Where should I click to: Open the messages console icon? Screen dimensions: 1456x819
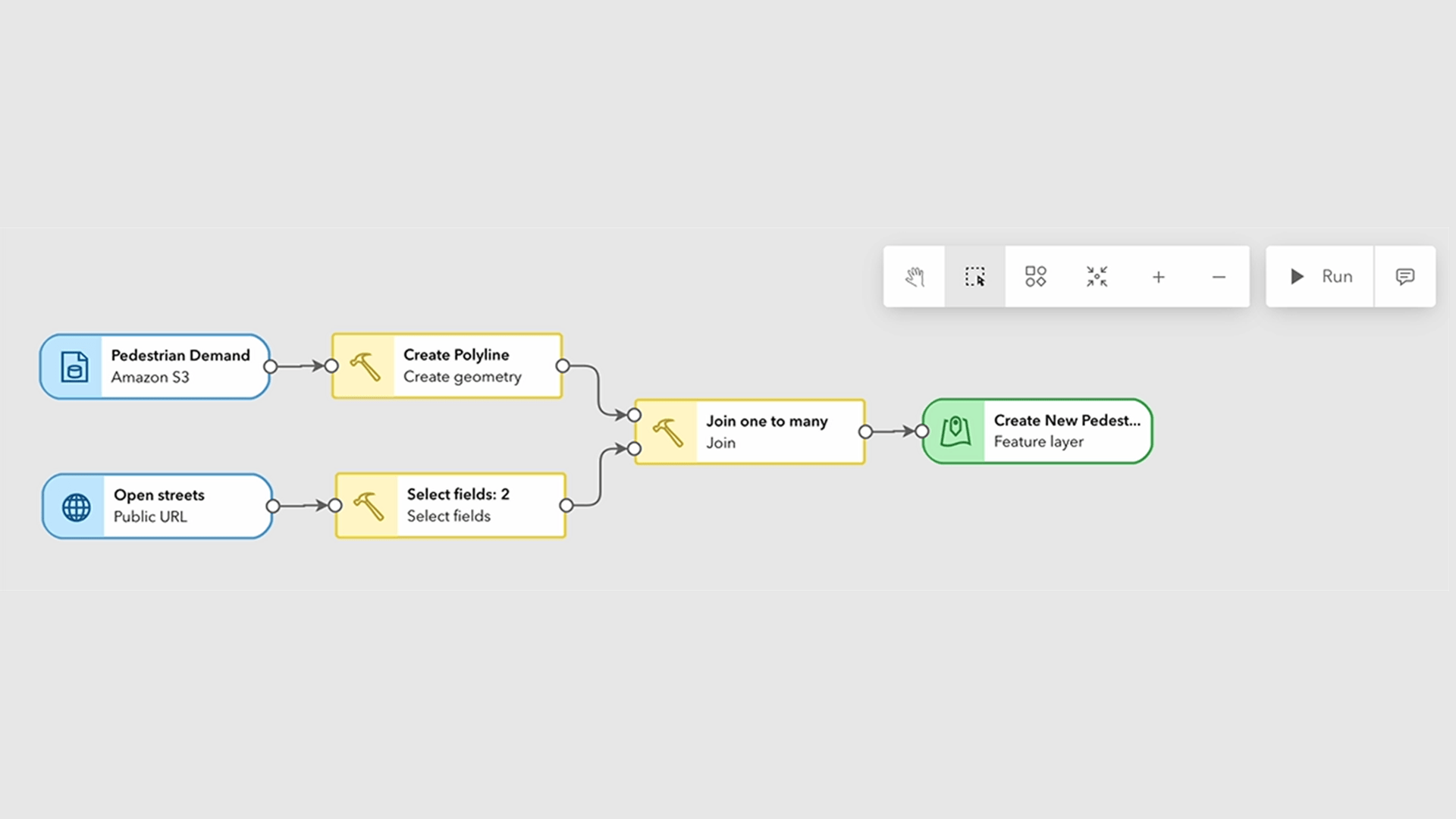(1404, 277)
